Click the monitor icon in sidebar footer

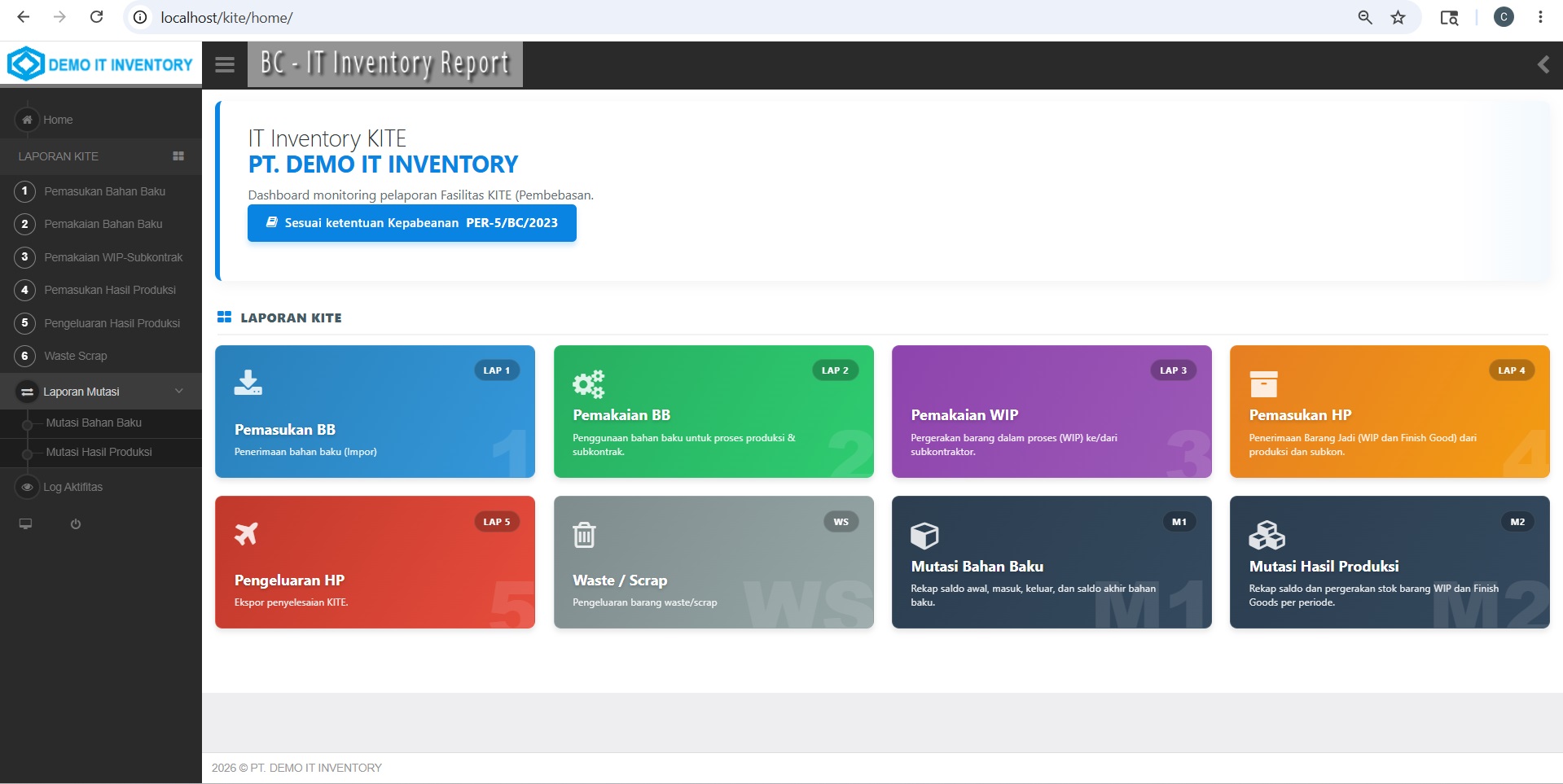[25, 524]
